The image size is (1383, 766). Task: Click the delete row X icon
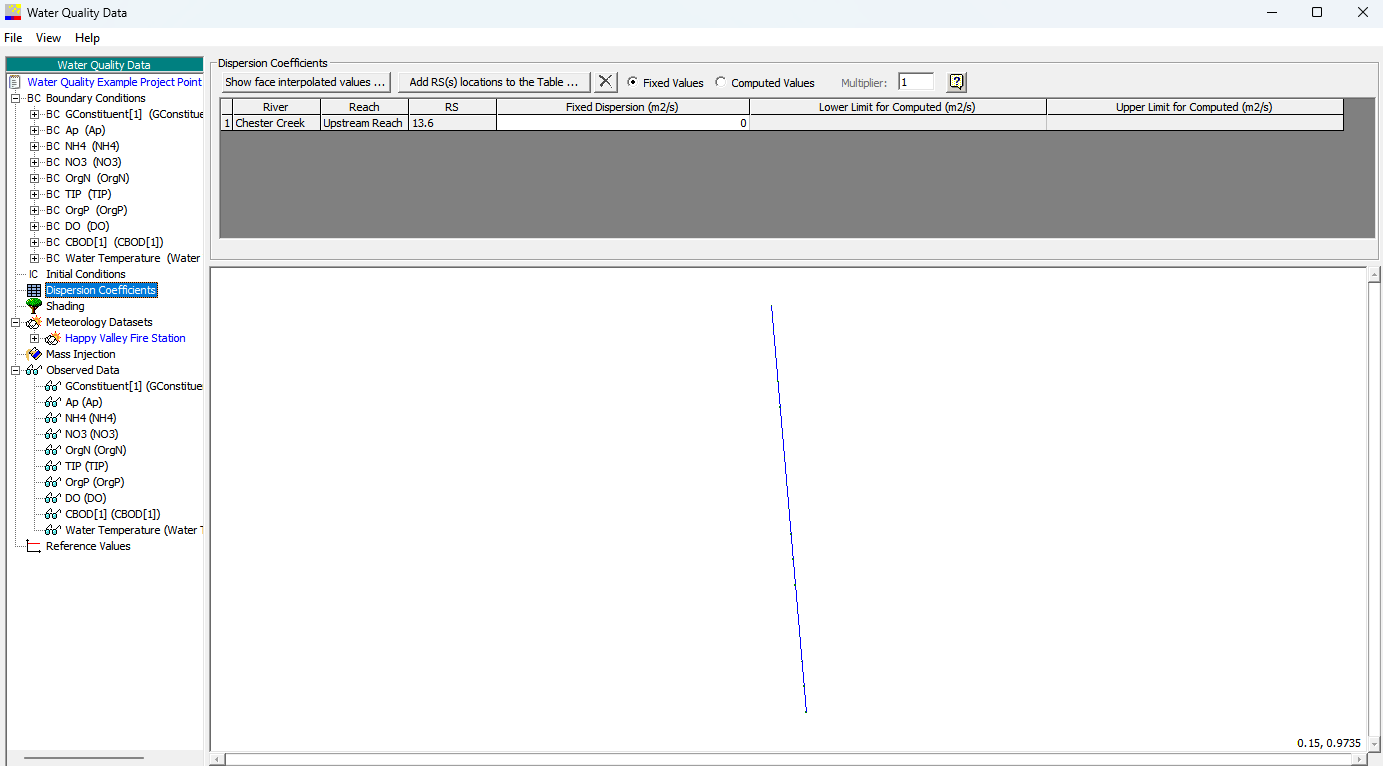pos(606,82)
